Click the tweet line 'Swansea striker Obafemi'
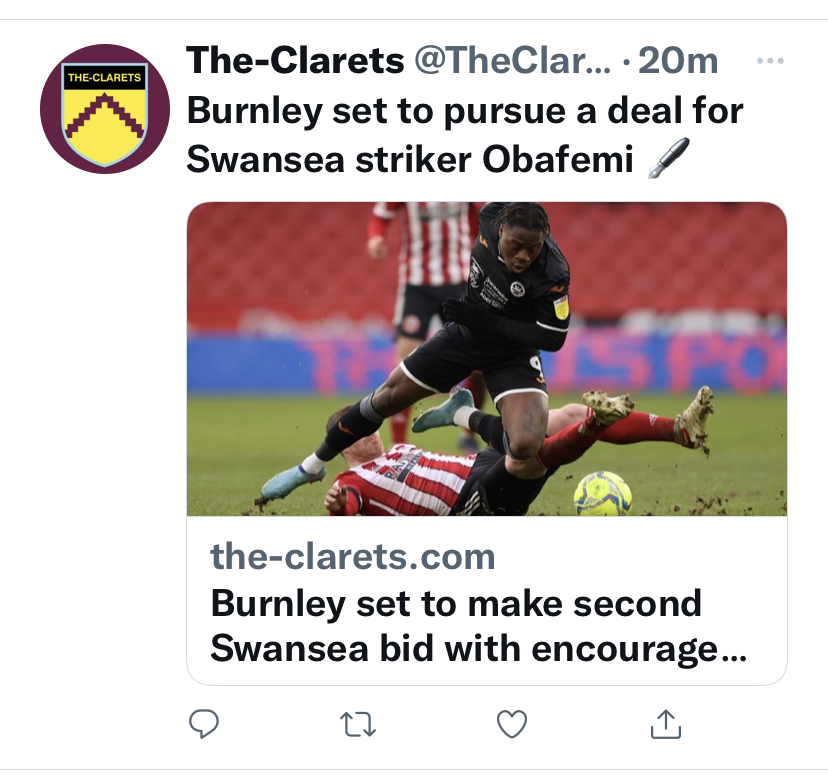Image resolution: width=828 pixels, height=779 pixels. (410, 160)
